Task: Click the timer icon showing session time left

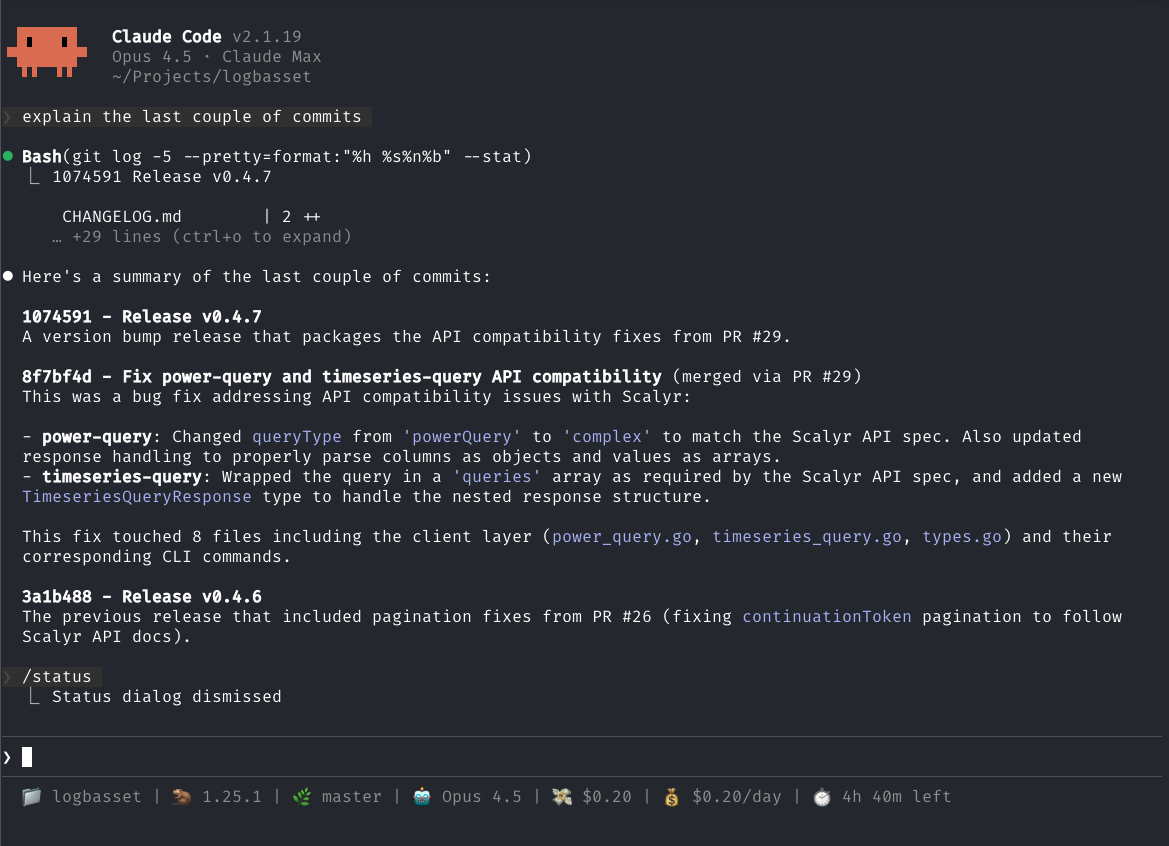Action: tap(822, 796)
